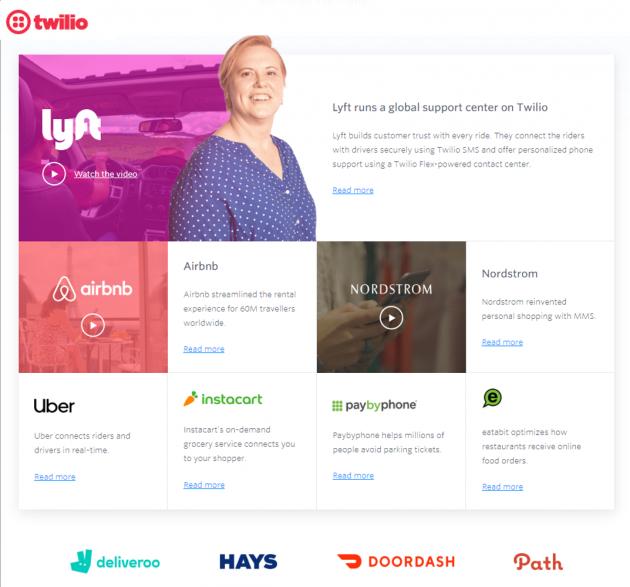Click the Twilio logo in the header
Screen dimensions: 630x587
(x=47, y=22)
